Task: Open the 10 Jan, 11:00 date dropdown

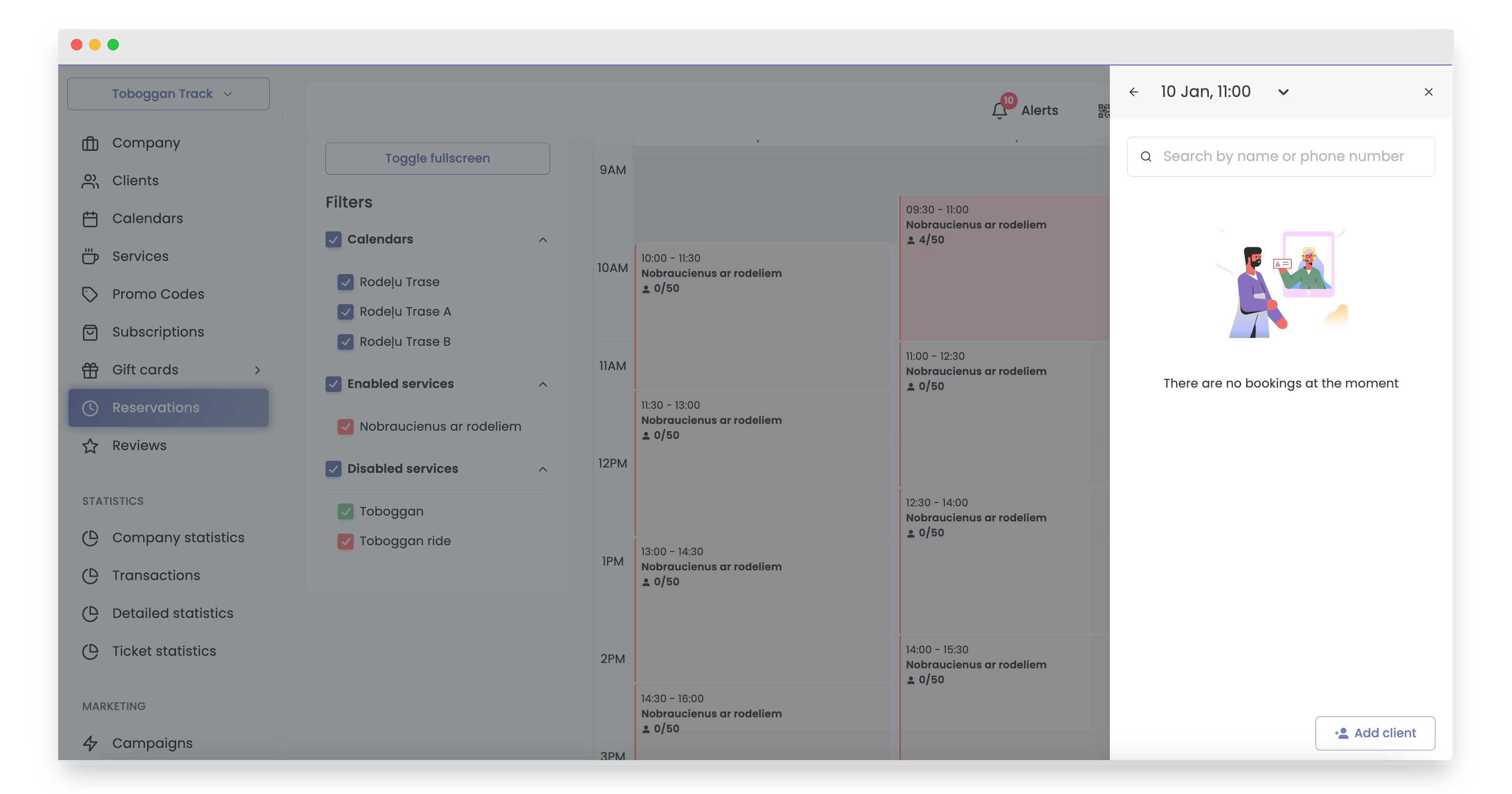Action: 1283,92
